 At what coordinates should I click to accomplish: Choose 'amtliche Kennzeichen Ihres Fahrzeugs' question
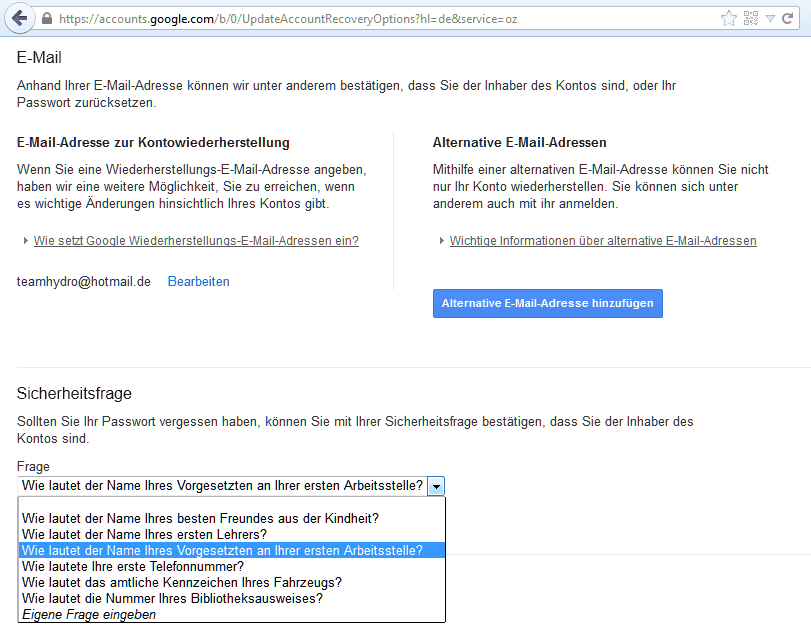coord(232,582)
